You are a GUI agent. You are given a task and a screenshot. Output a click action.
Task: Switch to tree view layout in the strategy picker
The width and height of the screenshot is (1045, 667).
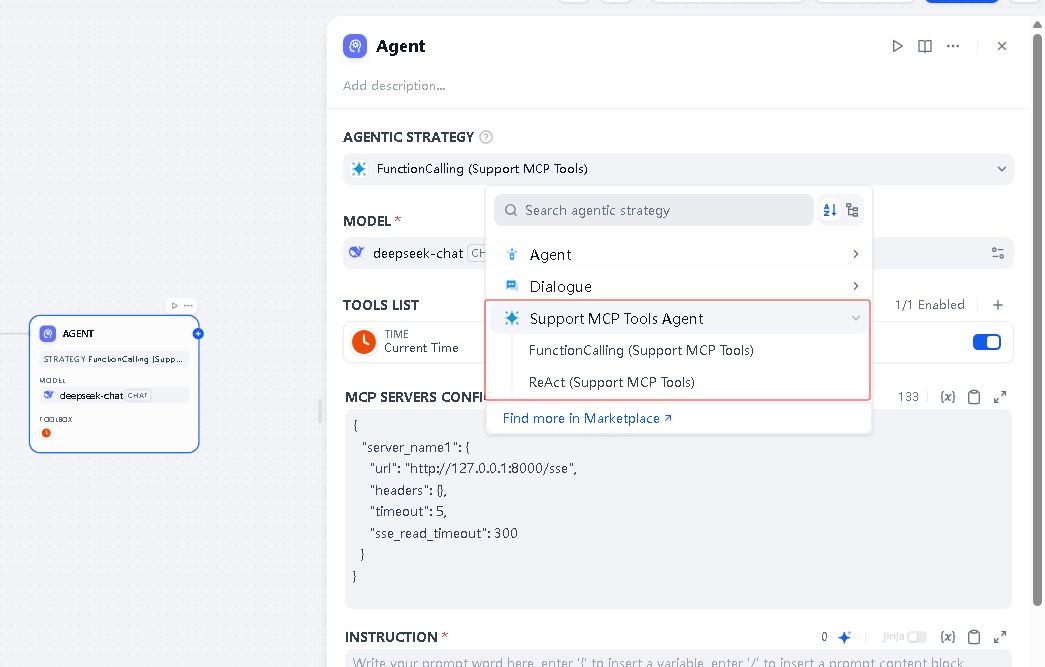(852, 210)
